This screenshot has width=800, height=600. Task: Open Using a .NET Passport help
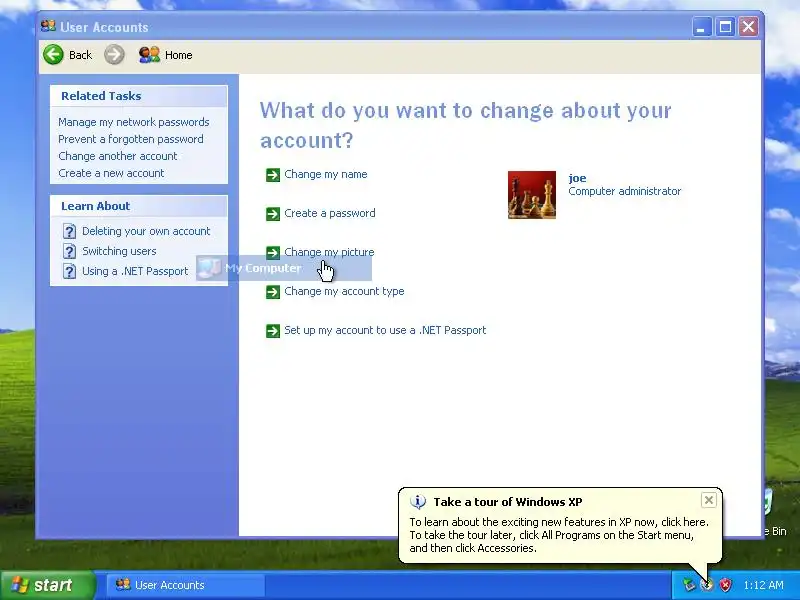tap(135, 271)
